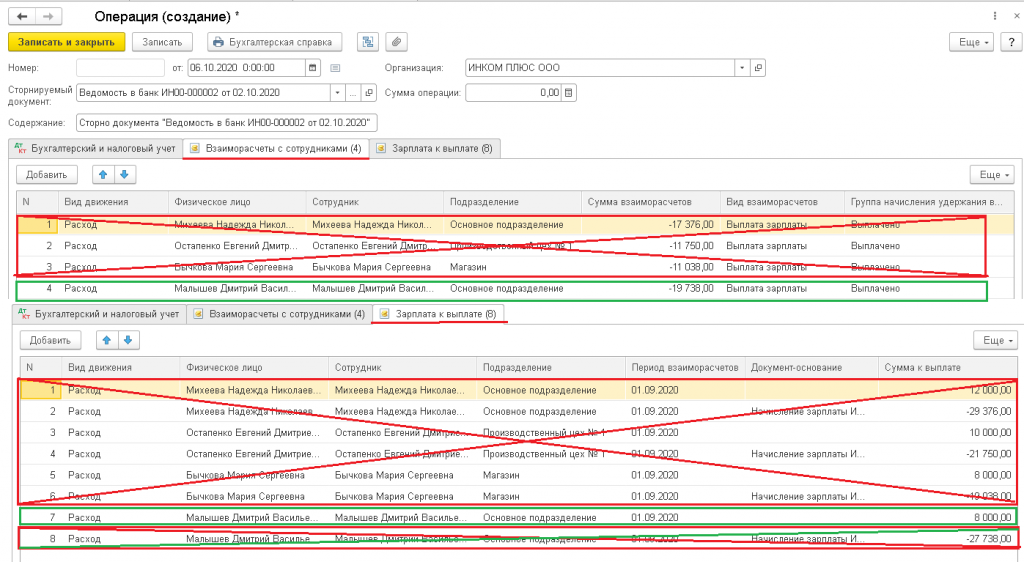
Task: Select amount -29 376,00 in lower table
Action: 988,411
